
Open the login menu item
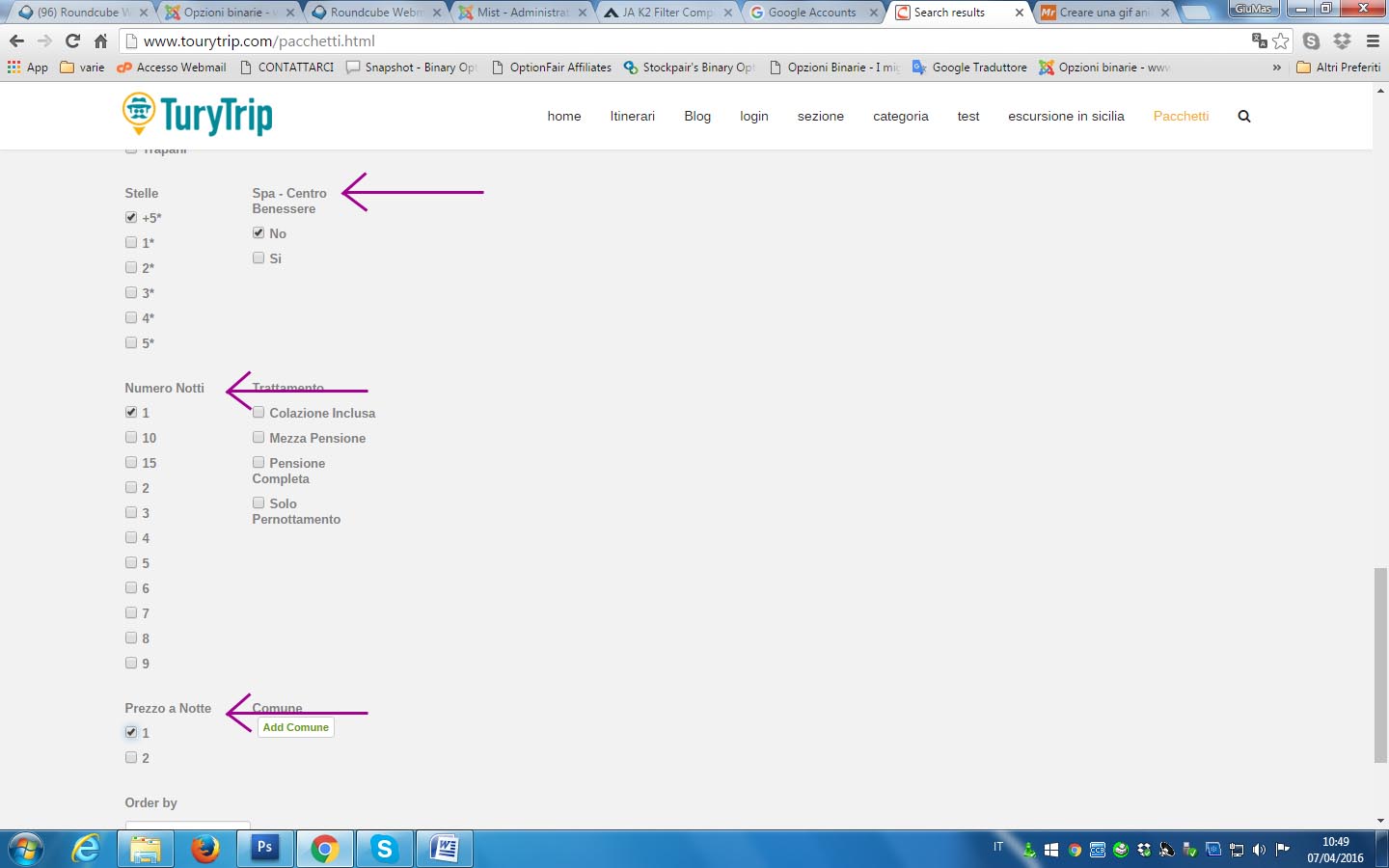point(754,116)
